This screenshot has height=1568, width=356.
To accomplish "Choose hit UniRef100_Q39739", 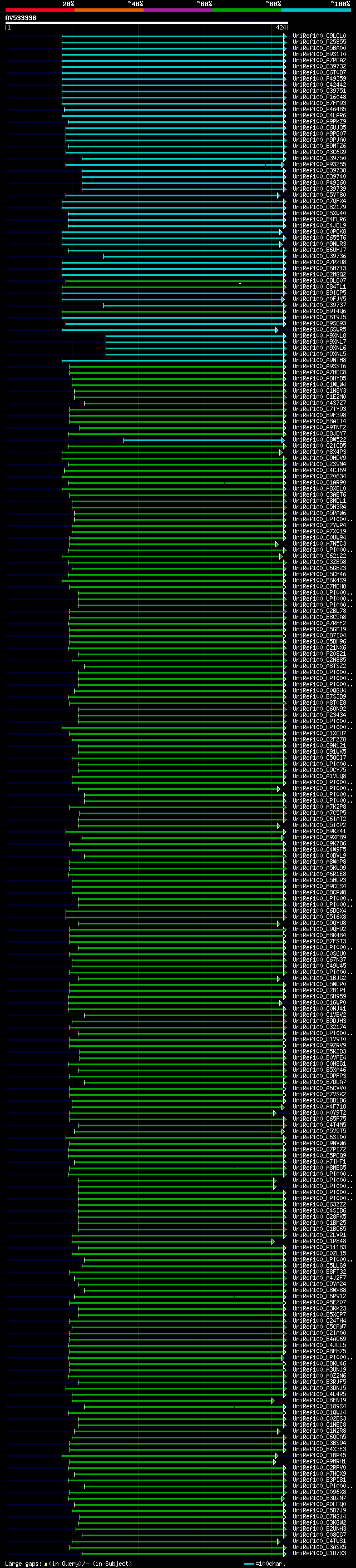I will coord(319,189).
